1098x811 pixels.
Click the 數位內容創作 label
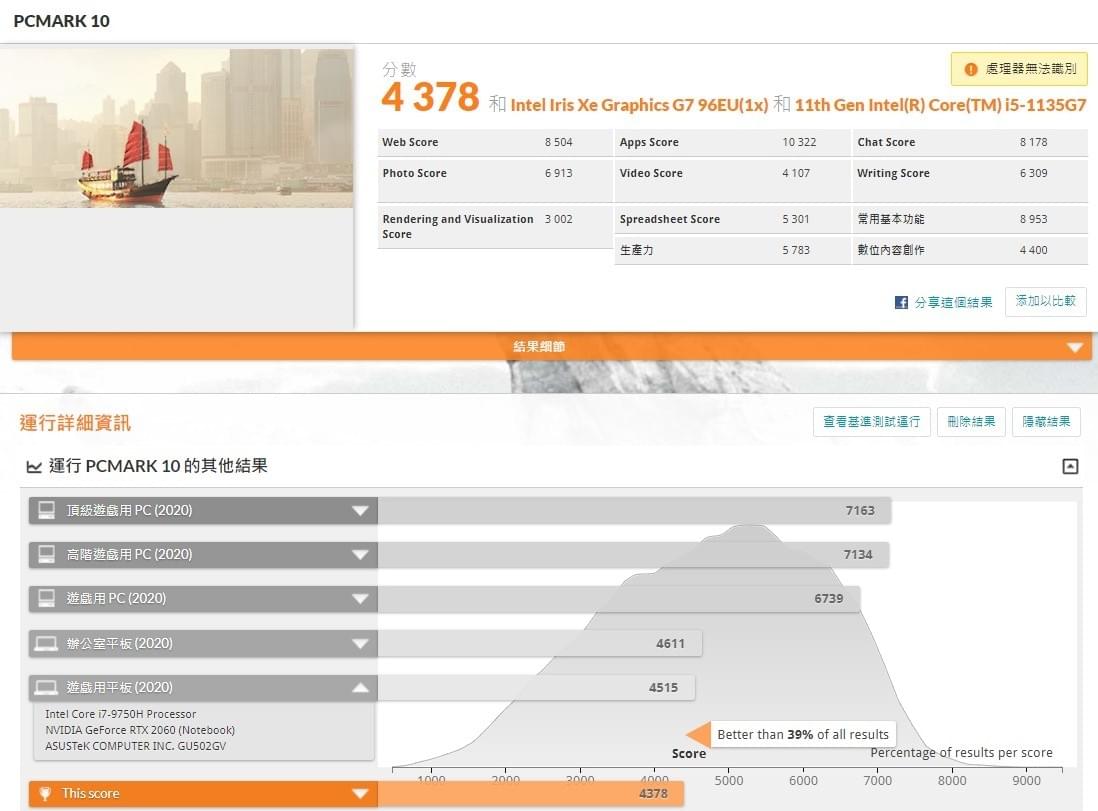point(891,250)
